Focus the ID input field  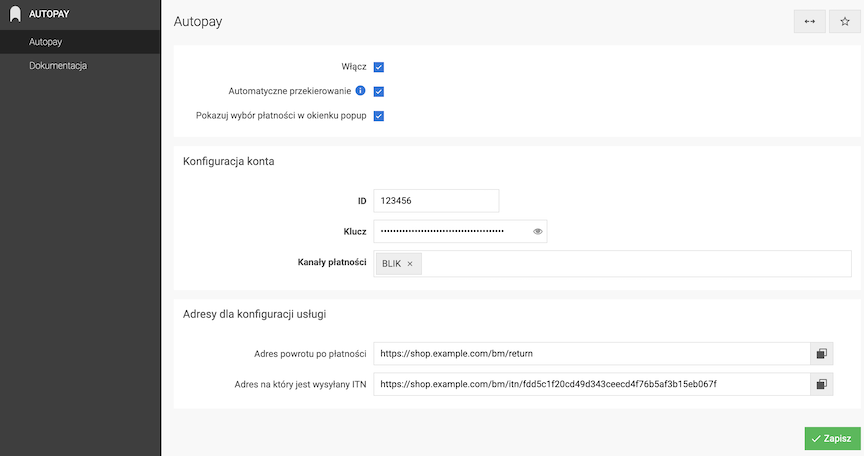click(436, 201)
